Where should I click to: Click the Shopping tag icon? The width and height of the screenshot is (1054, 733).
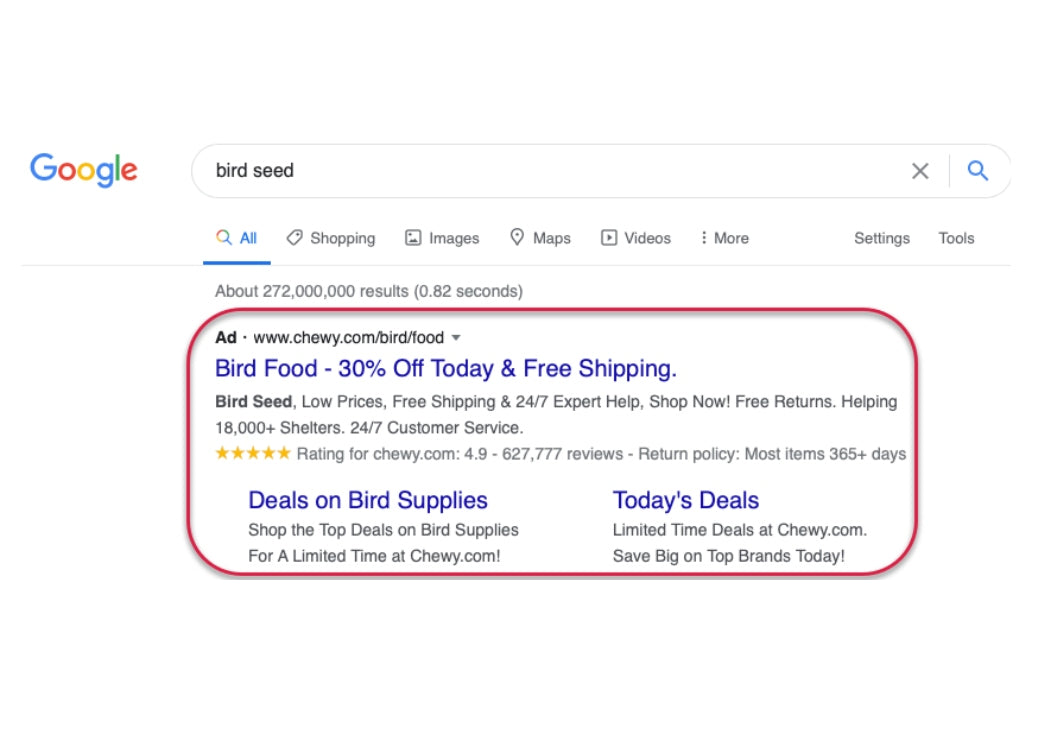(x=294, y=238)
